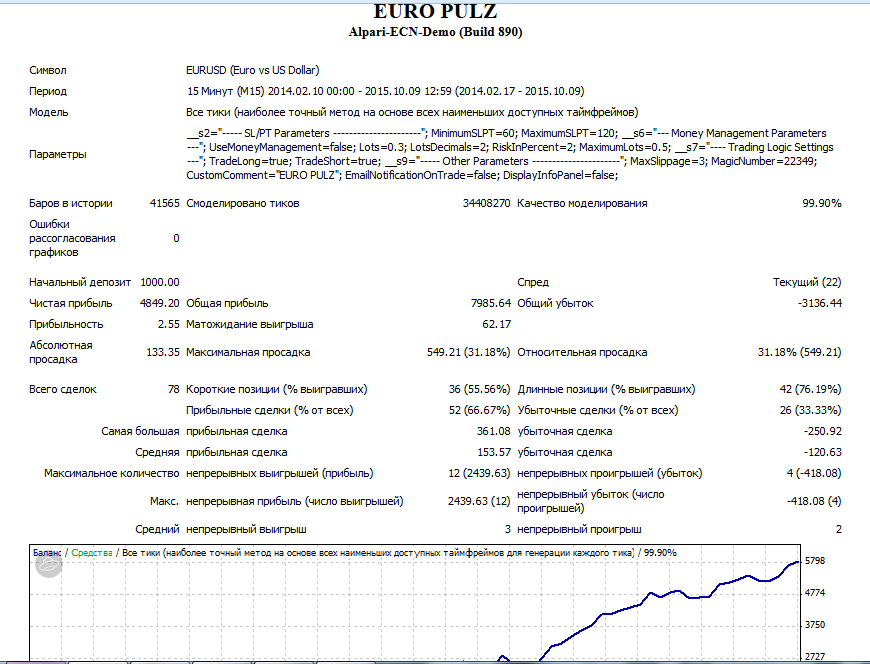Image resolution: width=870 pixels, height=664 pixels.
Task: Click the 'непрерывная прибыль (число выигрышей)' label
Action: [295, 501]
